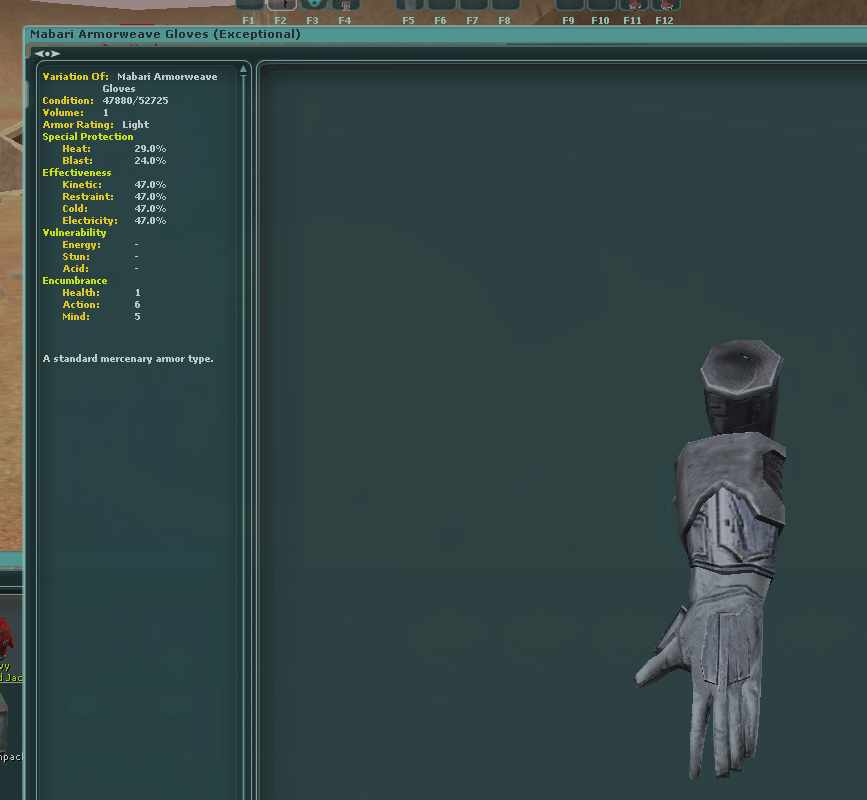The height and width of the screenshot is (800, 867).
Task: Select the "Cold:" label
Action: (75, 208)
